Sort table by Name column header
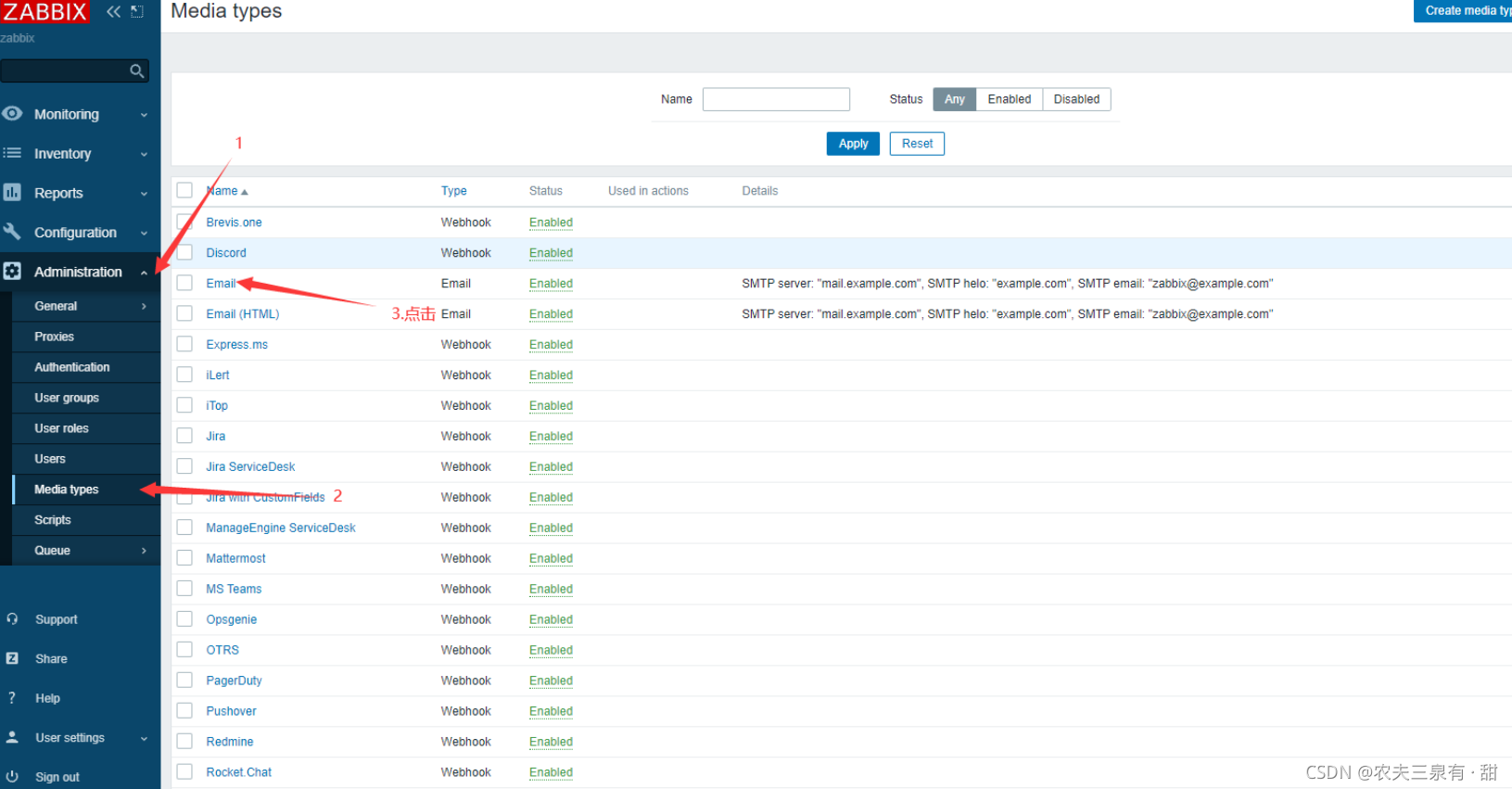The height and width of the screenshot is (789, 1512). [x=226, y=191]
